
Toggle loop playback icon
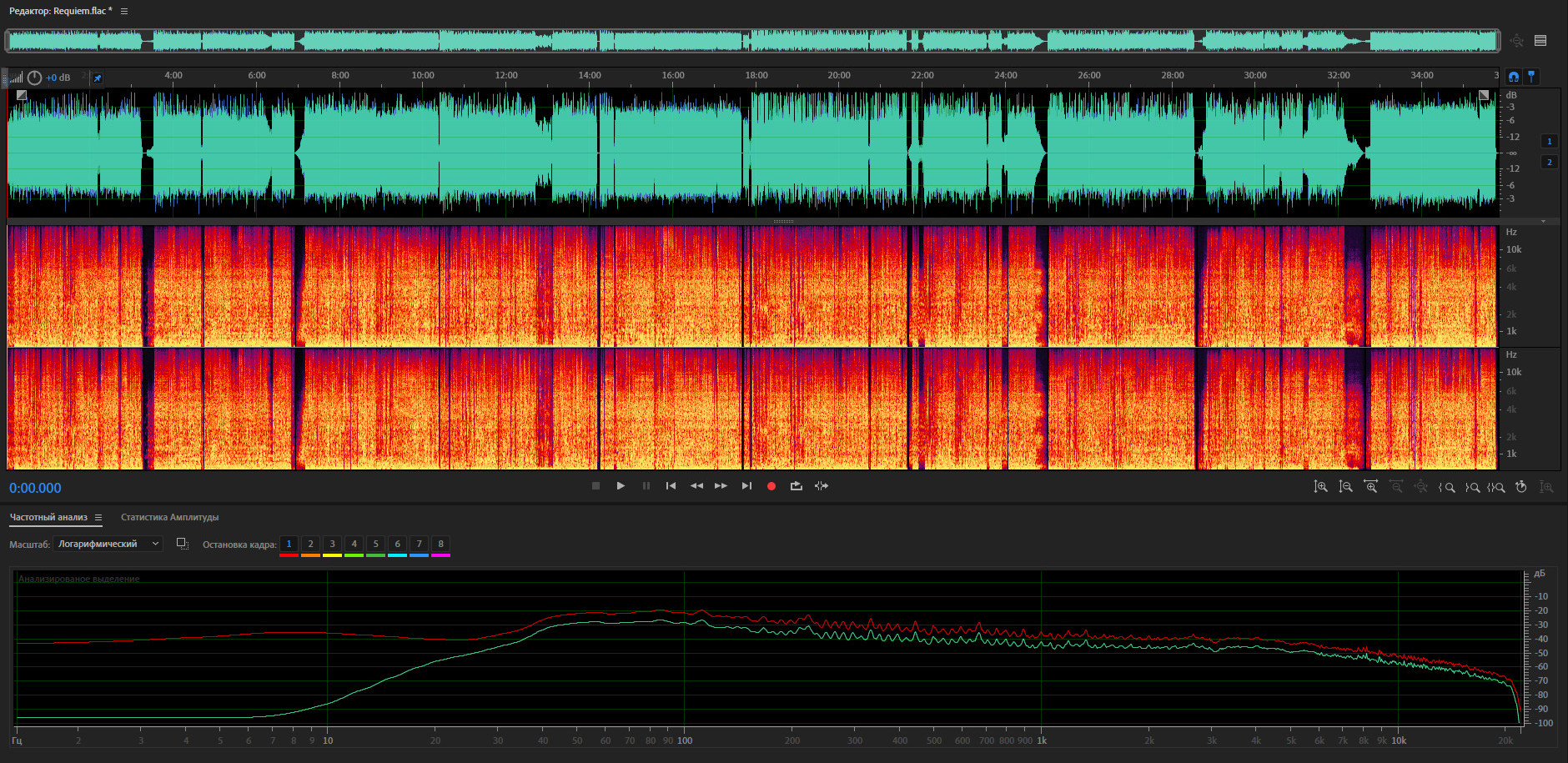(796, 486)
